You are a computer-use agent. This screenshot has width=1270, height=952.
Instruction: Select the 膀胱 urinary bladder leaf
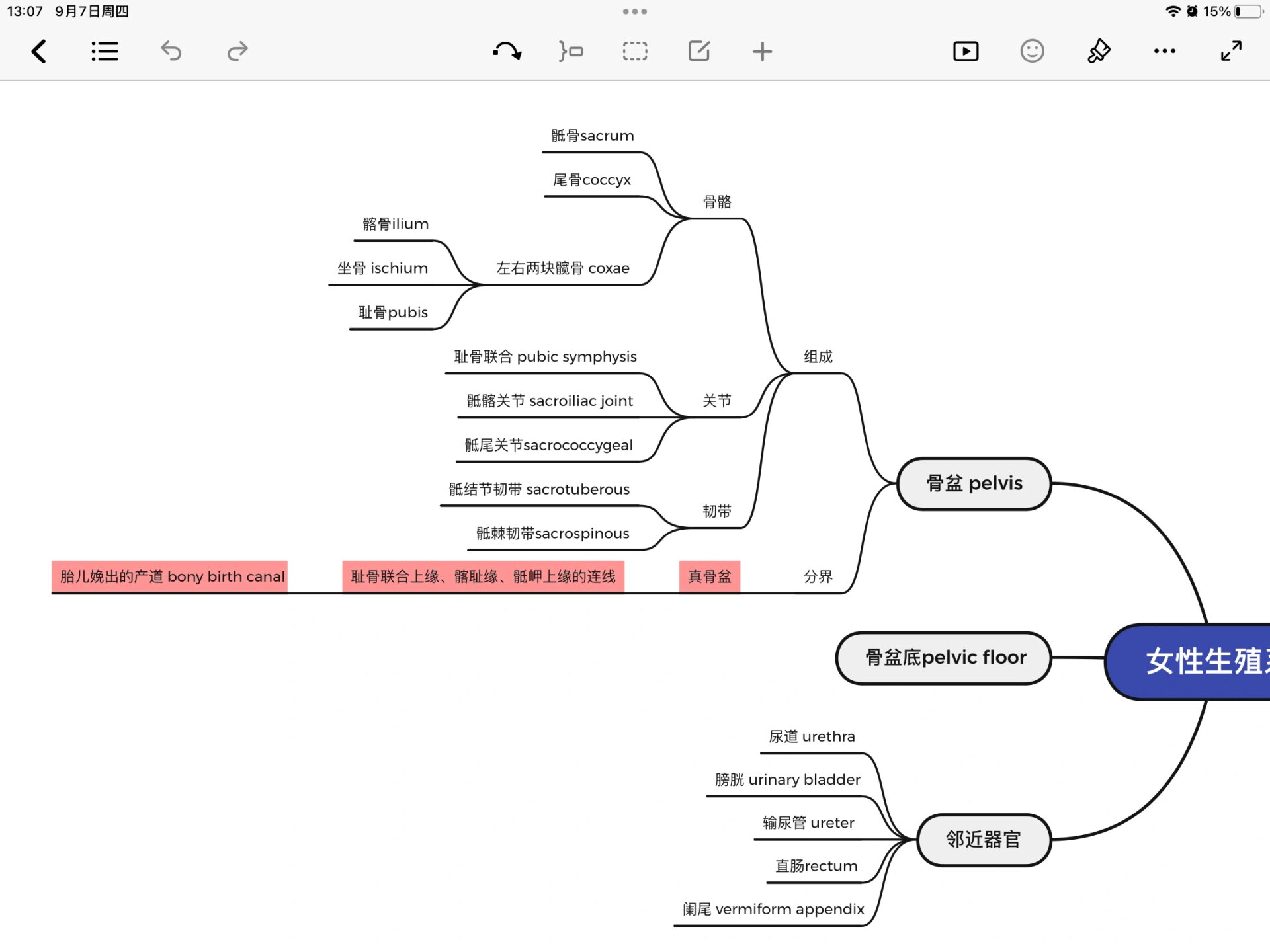(x=788, y=779)
